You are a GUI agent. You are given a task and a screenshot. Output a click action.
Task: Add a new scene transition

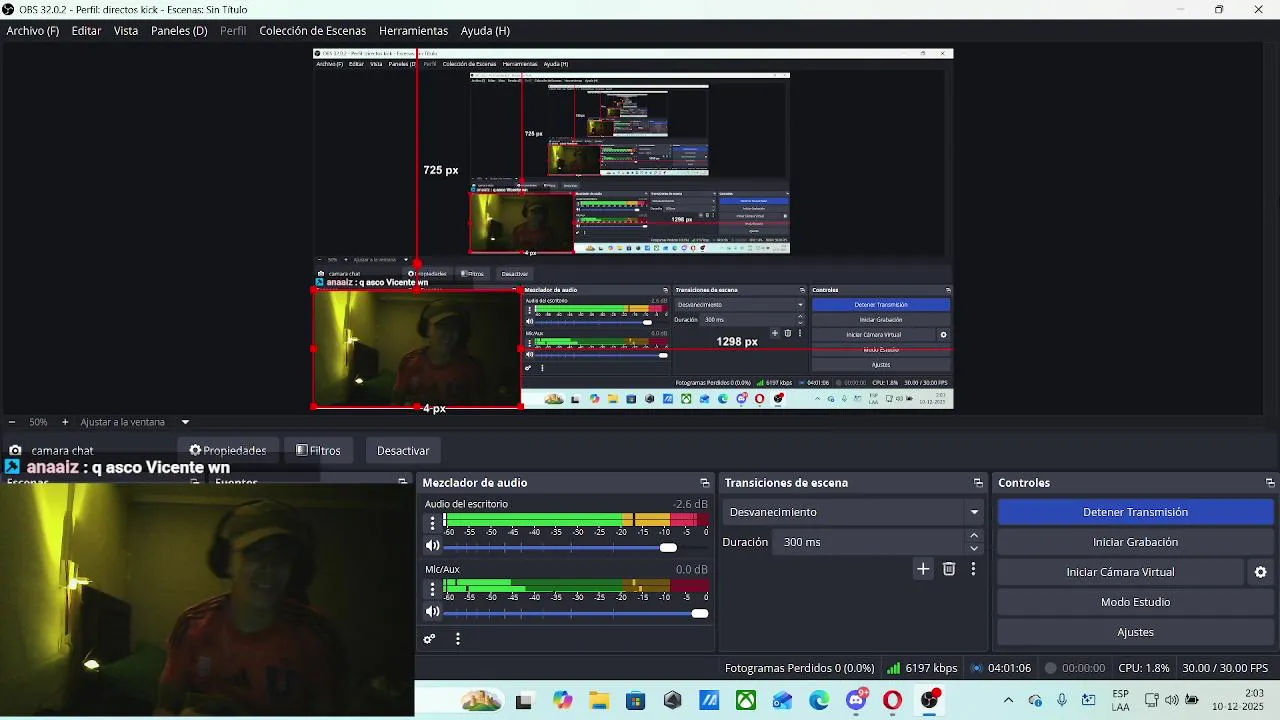pos(923,569)
